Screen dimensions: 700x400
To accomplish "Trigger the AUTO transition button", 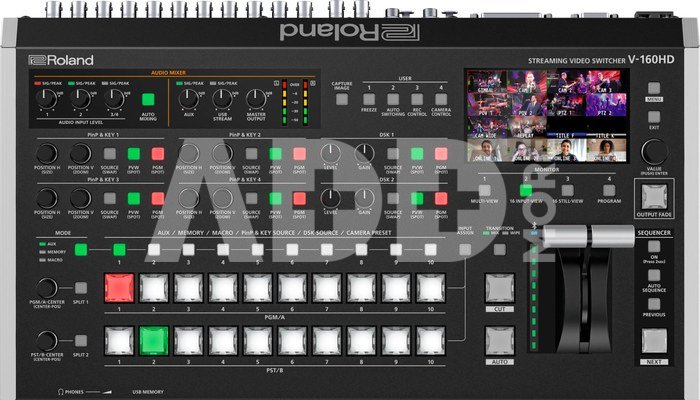I will [x=500, y=341].
